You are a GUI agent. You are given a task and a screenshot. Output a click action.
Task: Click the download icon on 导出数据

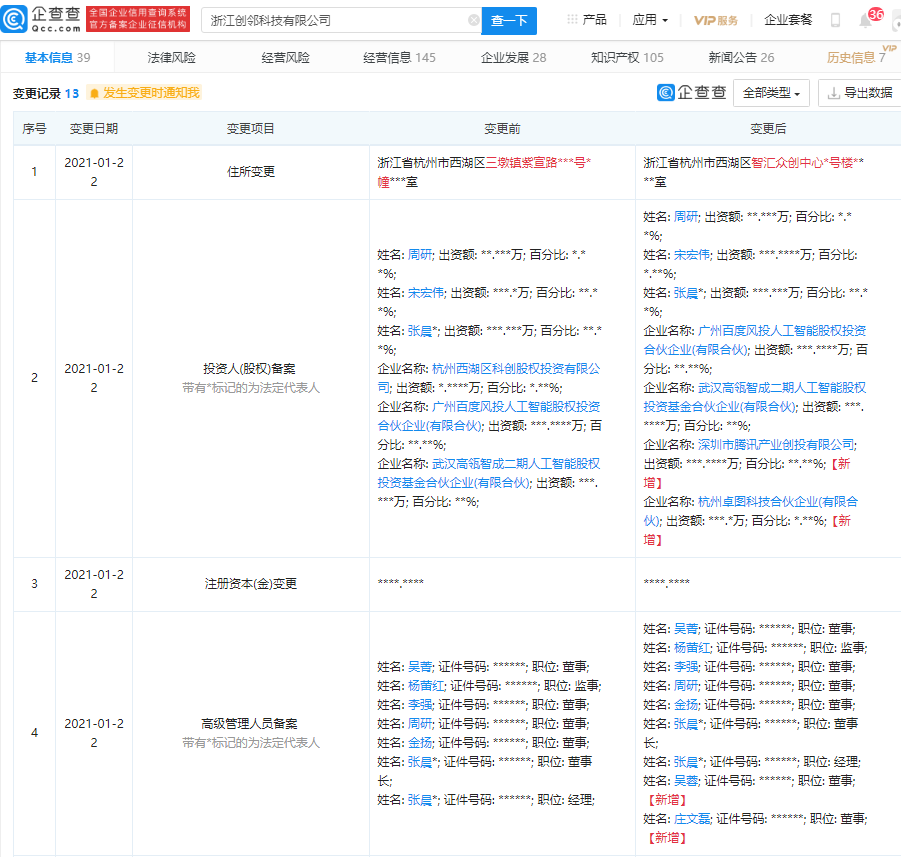[x=833, y=93]
